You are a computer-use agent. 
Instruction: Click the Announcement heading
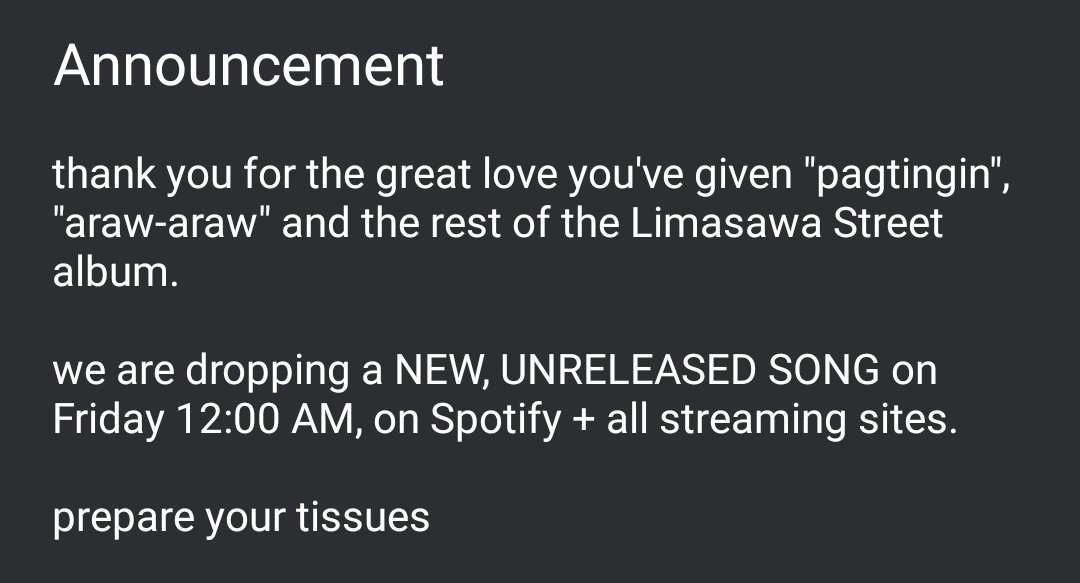point(249,66)
